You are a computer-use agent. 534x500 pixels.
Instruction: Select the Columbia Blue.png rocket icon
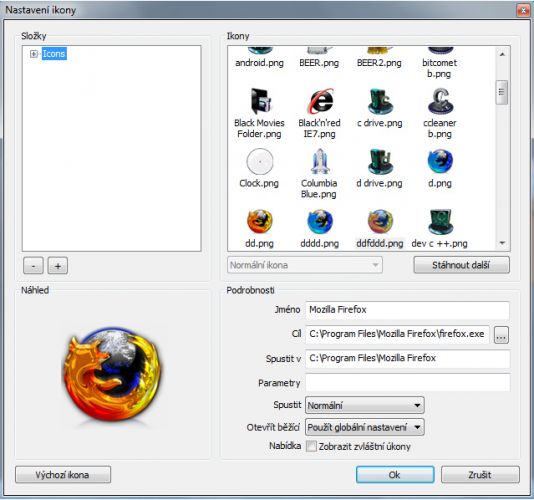320,161
